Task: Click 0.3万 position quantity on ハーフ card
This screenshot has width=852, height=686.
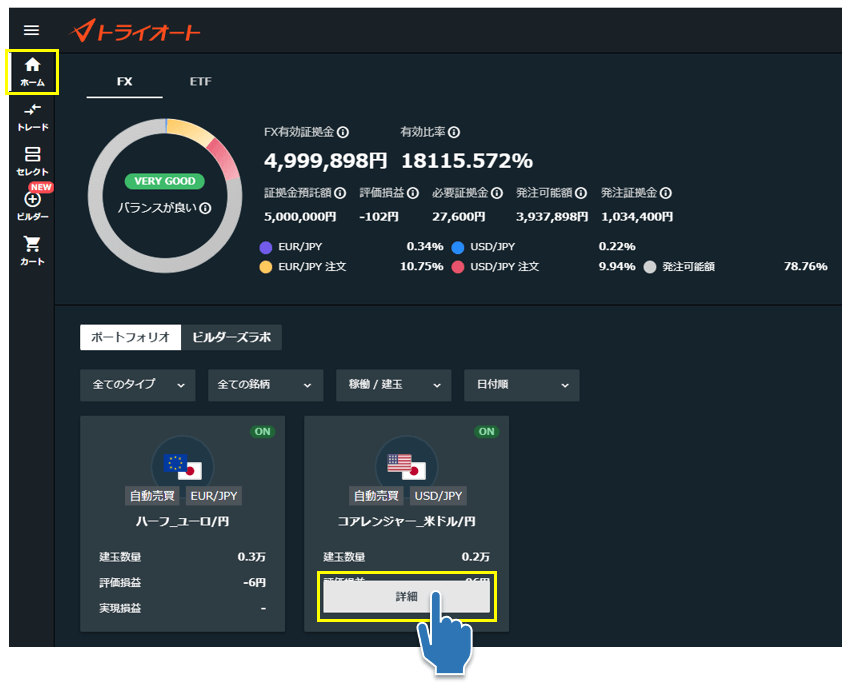Action: click(x=252, y=557)
